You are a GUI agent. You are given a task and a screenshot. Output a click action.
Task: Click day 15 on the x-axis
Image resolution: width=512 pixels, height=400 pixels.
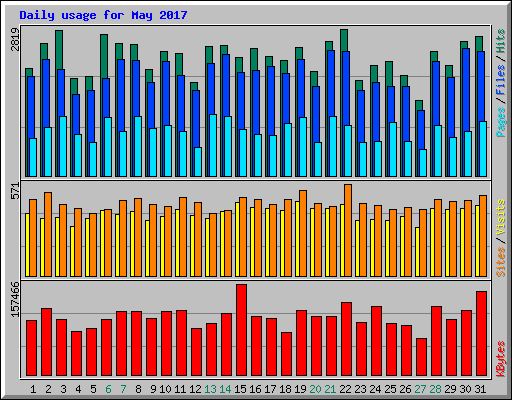pos(240,389)
